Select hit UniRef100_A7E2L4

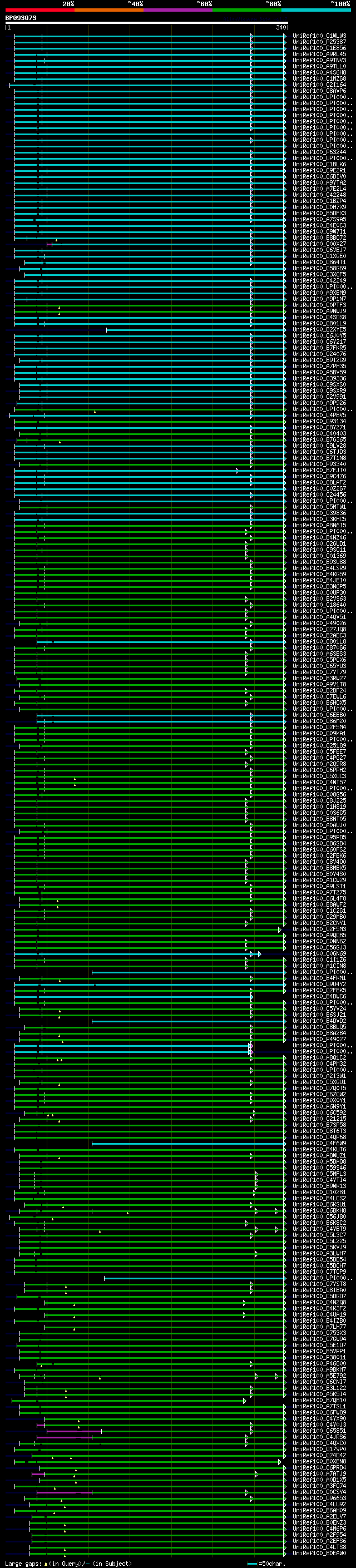click(319, 189)
